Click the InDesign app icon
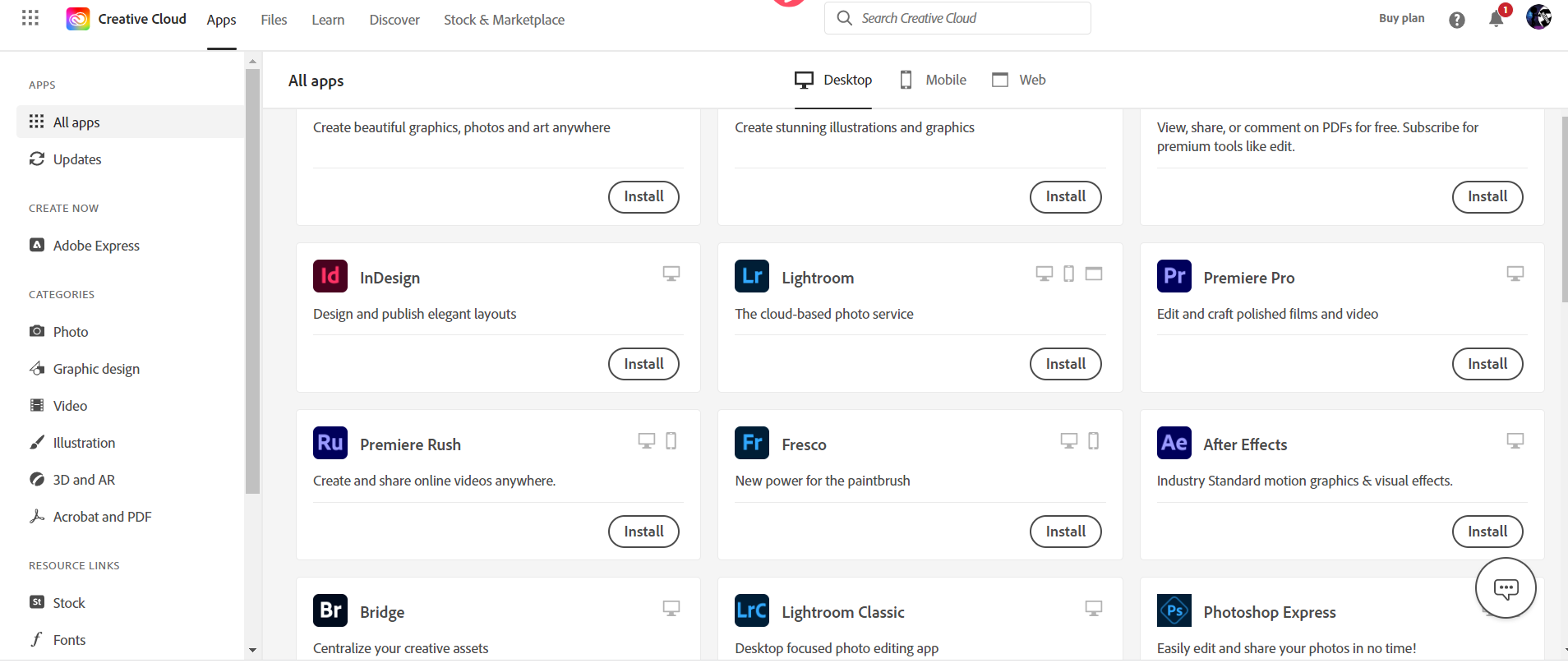 330,276
